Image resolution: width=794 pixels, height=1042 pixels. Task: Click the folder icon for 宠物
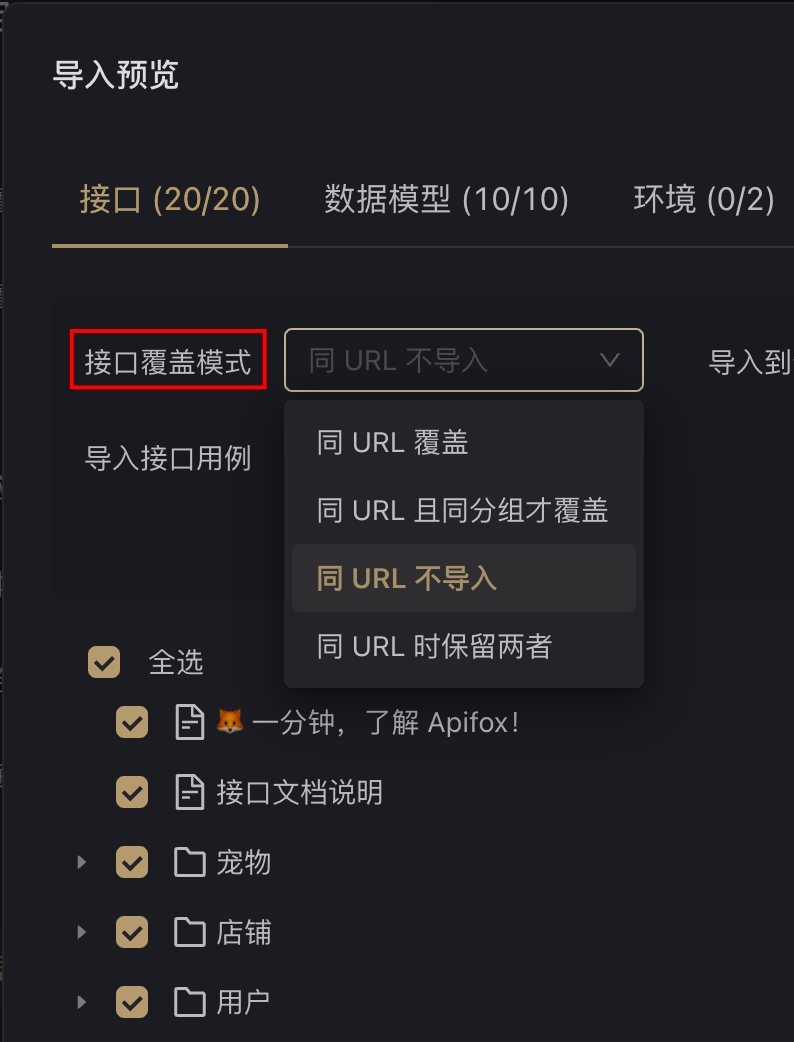pyautogui.click(x=189, y=863)
